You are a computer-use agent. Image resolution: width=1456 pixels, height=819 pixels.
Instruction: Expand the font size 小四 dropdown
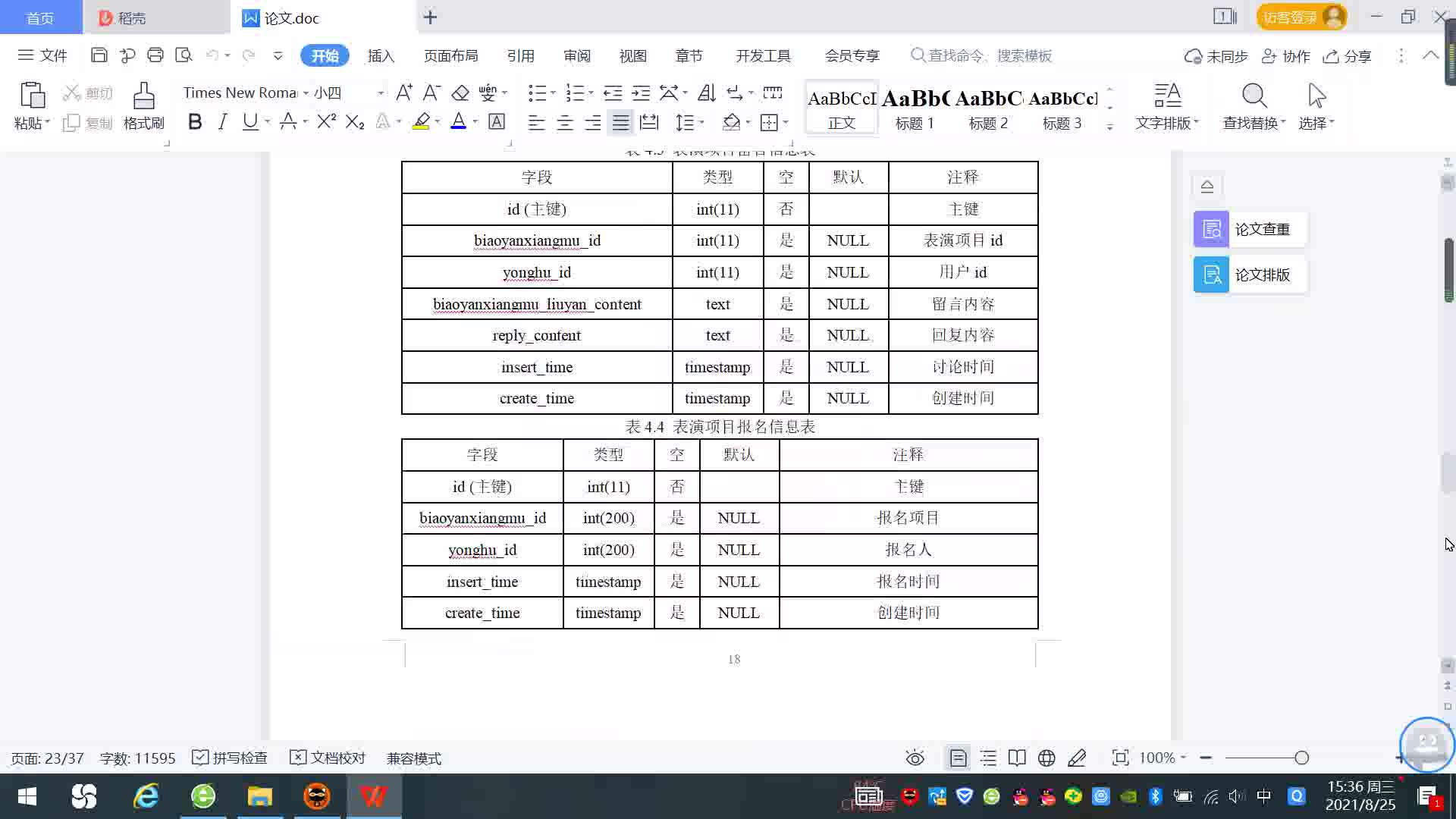coord(381,93)
